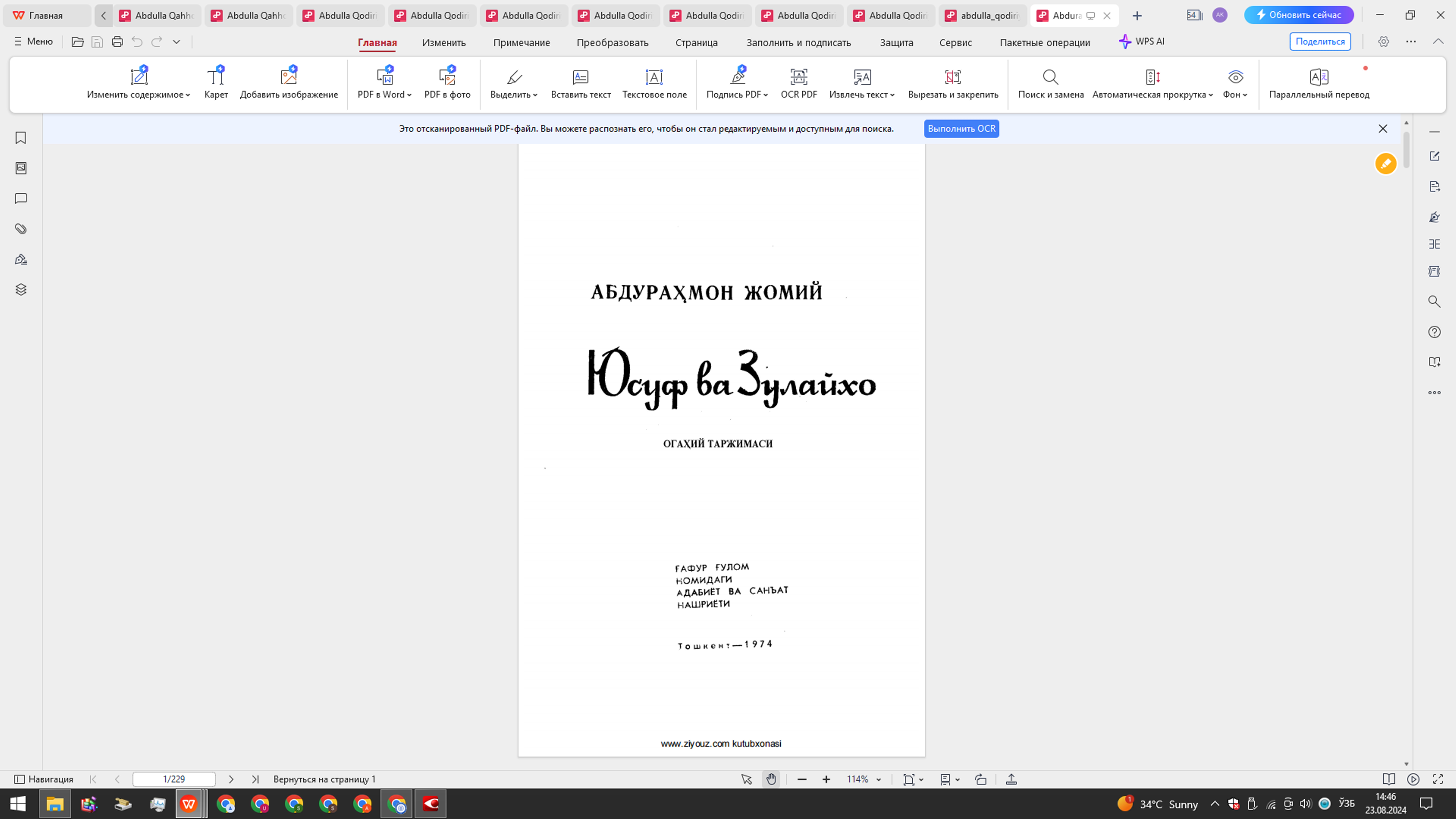Screen dimensions: 1456x819
Task: Increase zoom with the plus control
Action: [826, 779]
